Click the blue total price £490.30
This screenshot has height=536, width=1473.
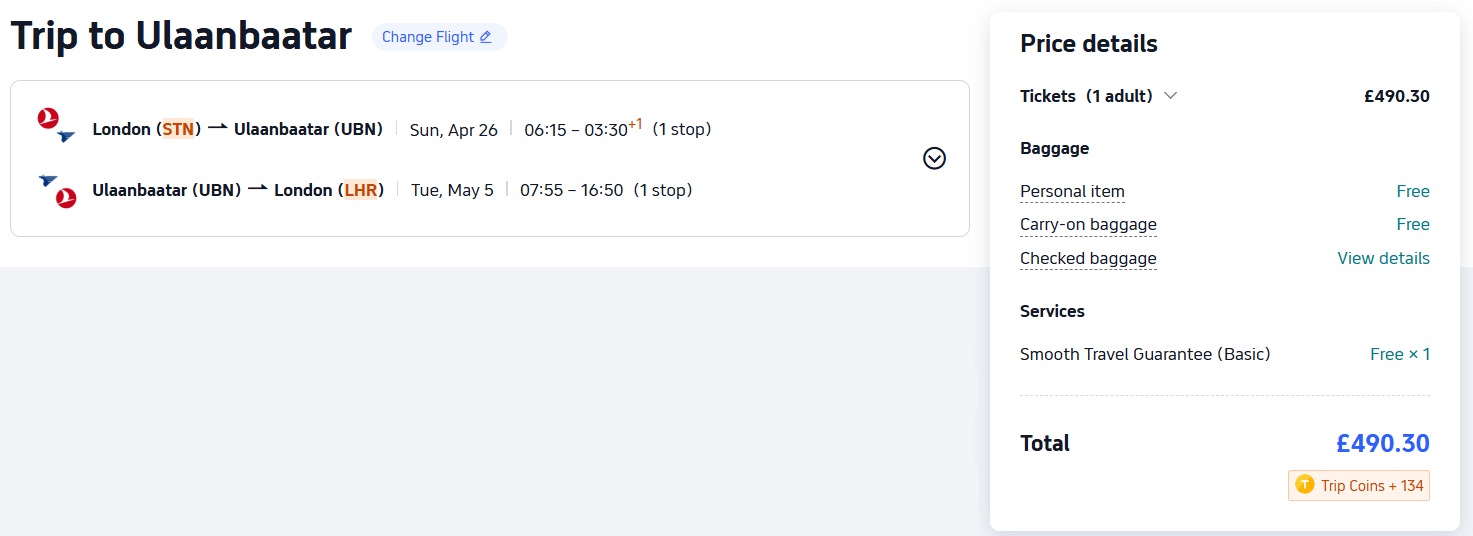tap(1382, 443)
